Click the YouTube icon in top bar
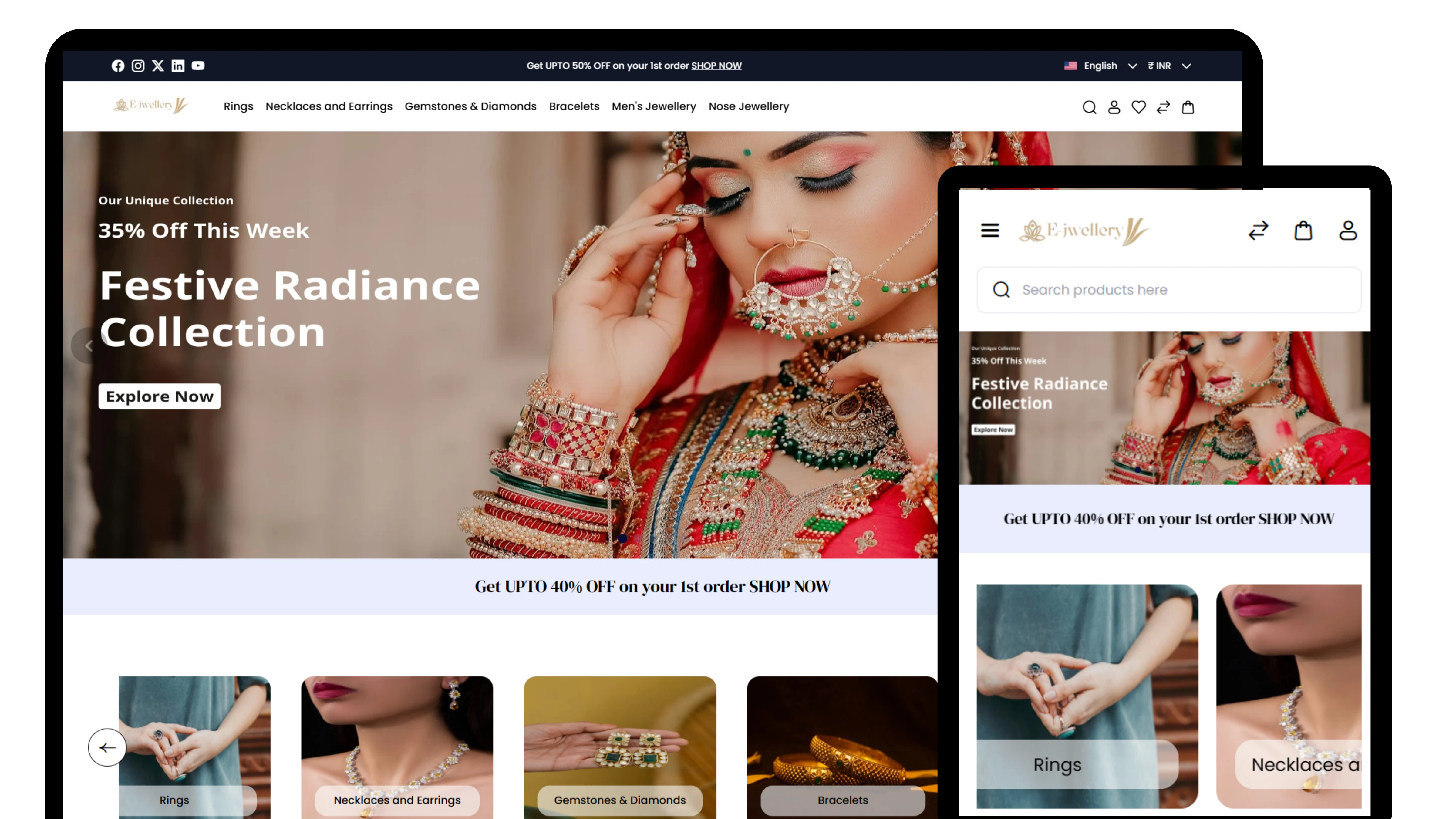Screen dimensions: 1456x819 198,66
